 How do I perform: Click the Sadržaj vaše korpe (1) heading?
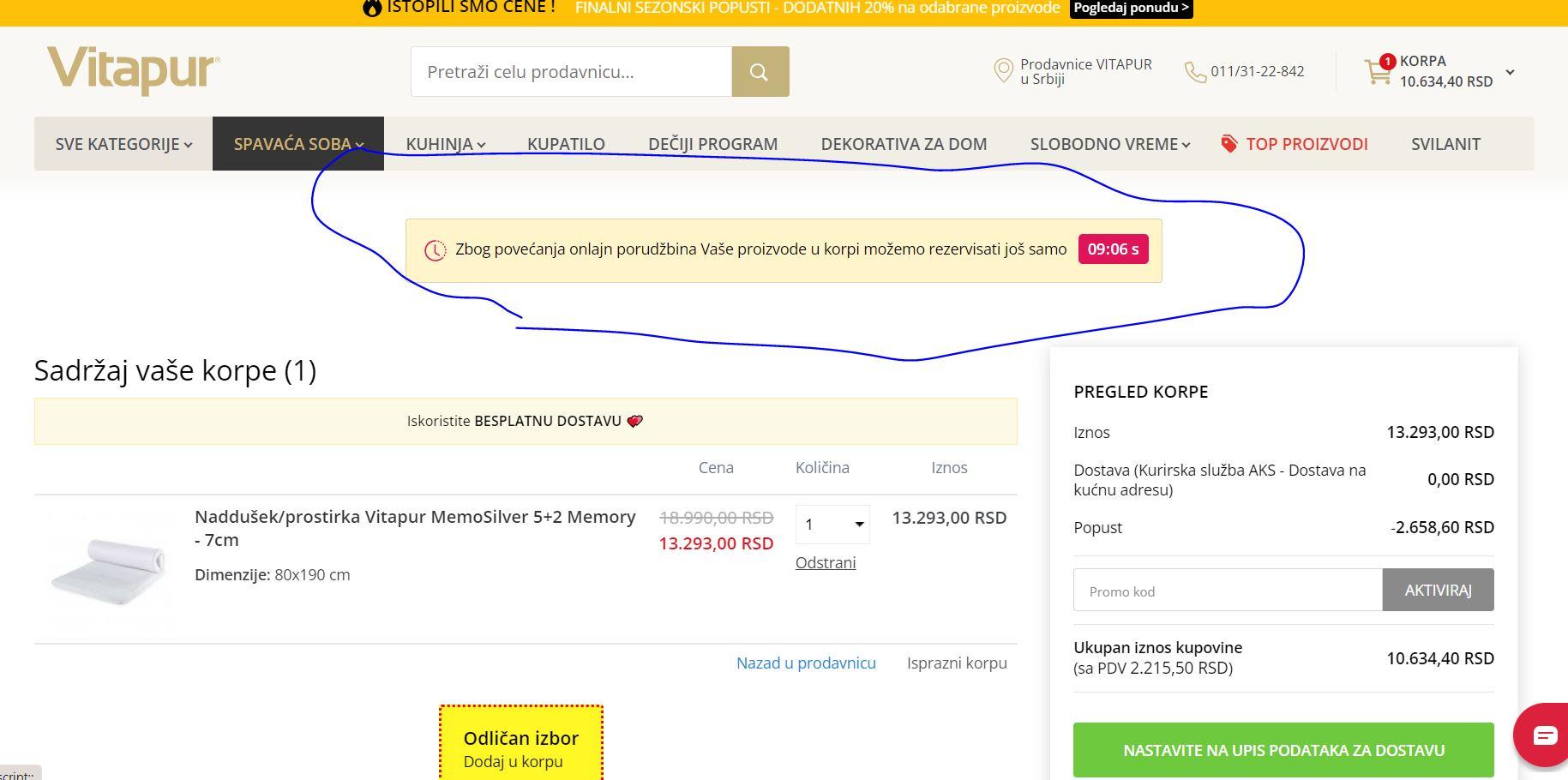(x=175, y=370)
